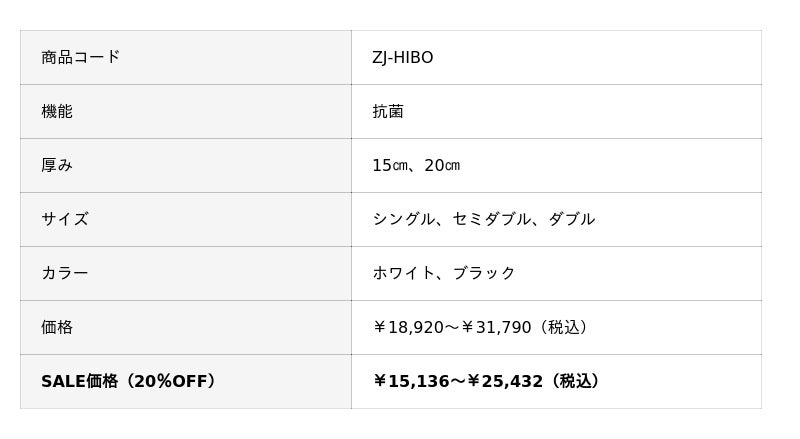800x439 pixels.
Task: Click the ￥25,432 upper sale price
Action: 505,381
